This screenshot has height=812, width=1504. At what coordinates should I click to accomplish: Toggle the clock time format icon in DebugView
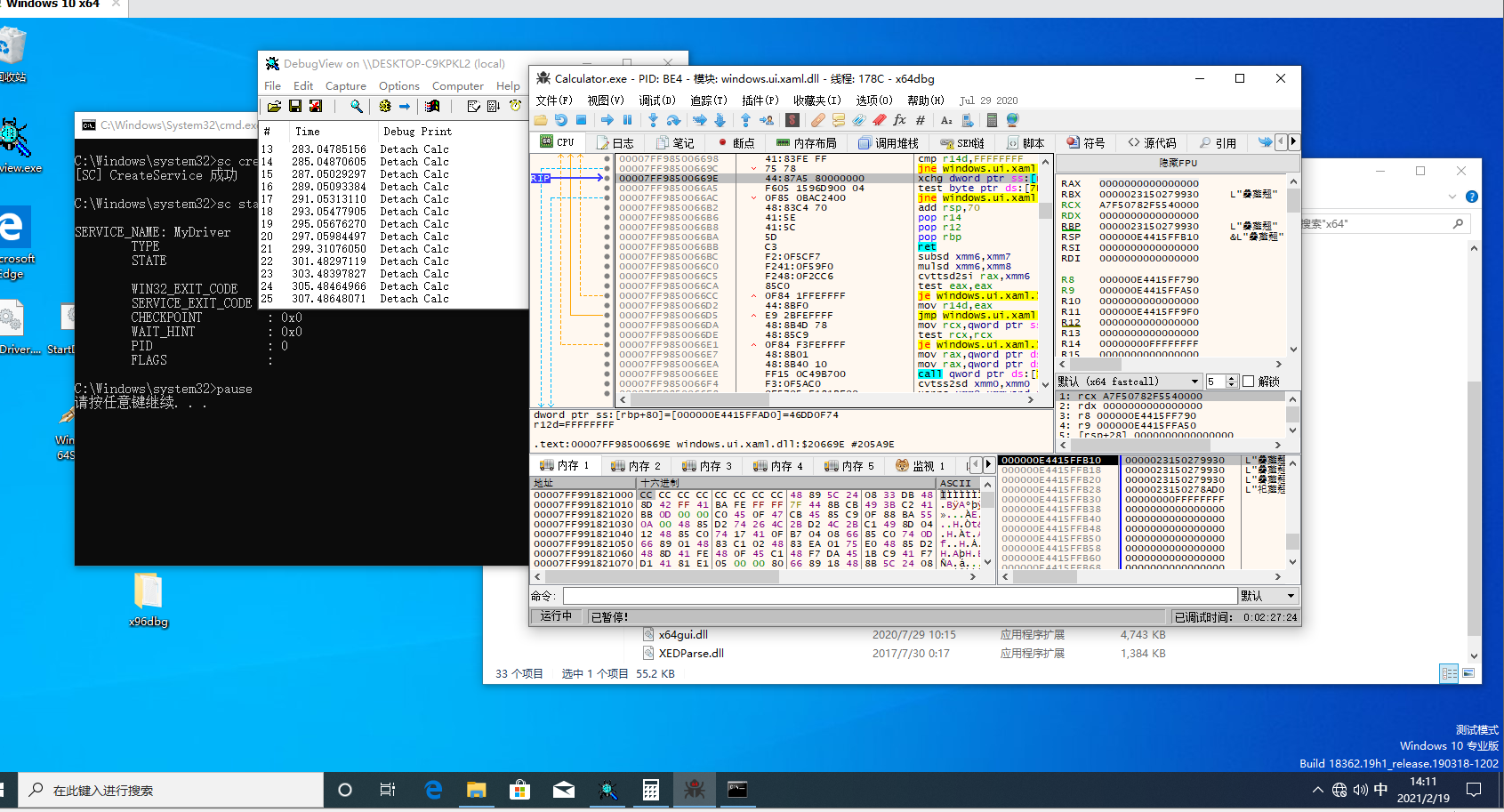pos(515,107)
